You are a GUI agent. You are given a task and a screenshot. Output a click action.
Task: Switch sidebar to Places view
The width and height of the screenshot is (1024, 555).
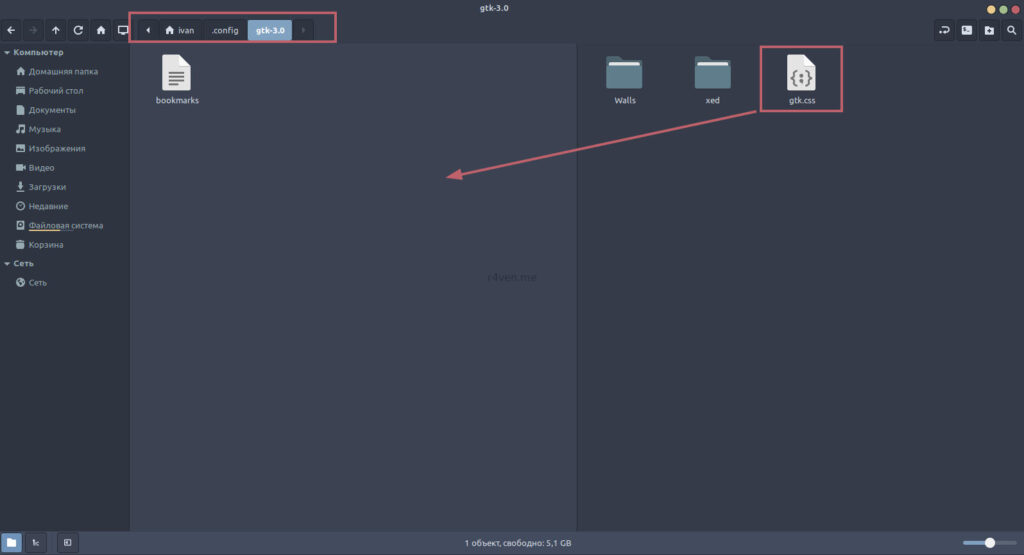pyautogui.click(x=12, y=542)
